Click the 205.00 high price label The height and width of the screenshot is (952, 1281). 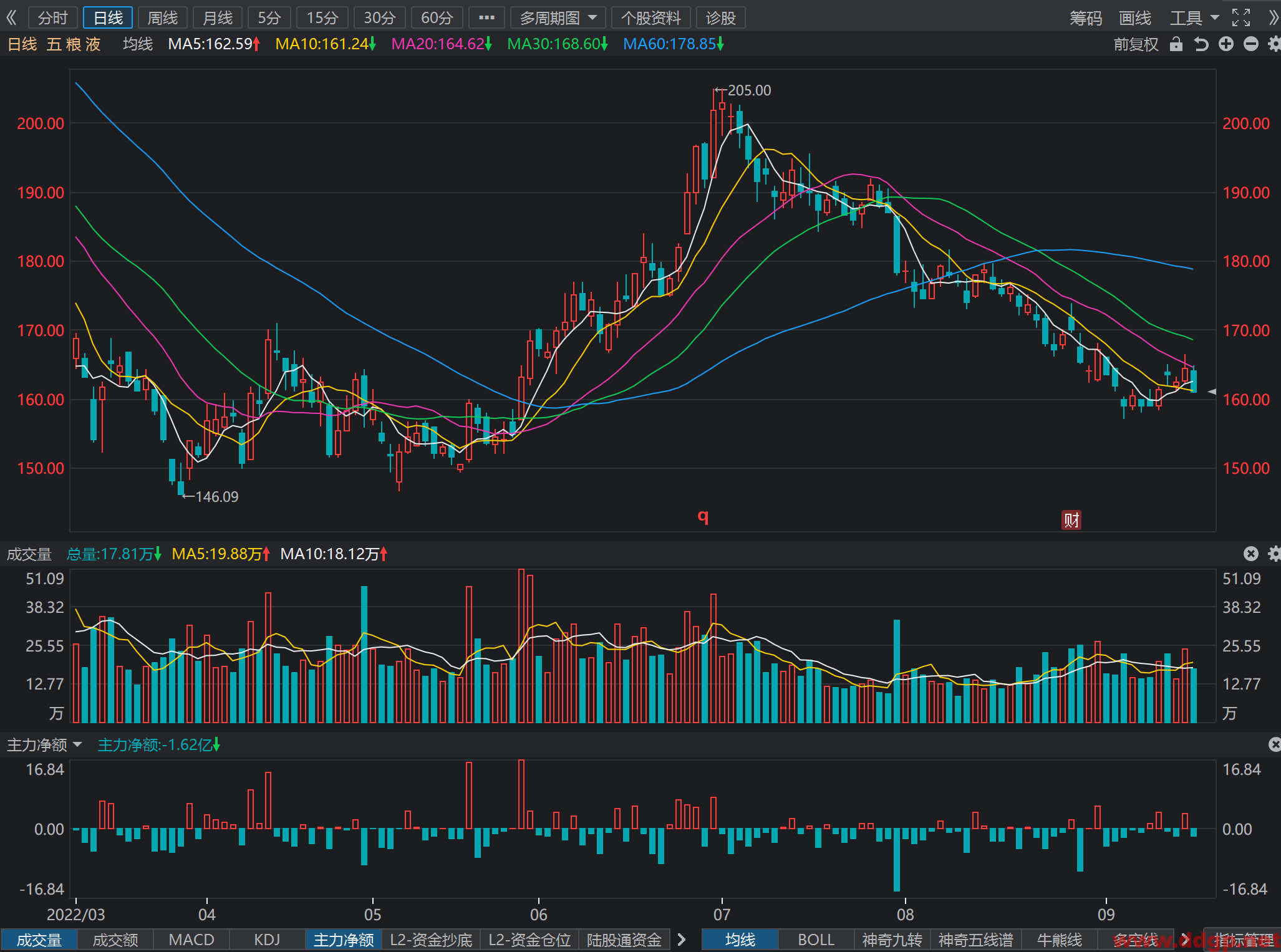coord(749,90)
